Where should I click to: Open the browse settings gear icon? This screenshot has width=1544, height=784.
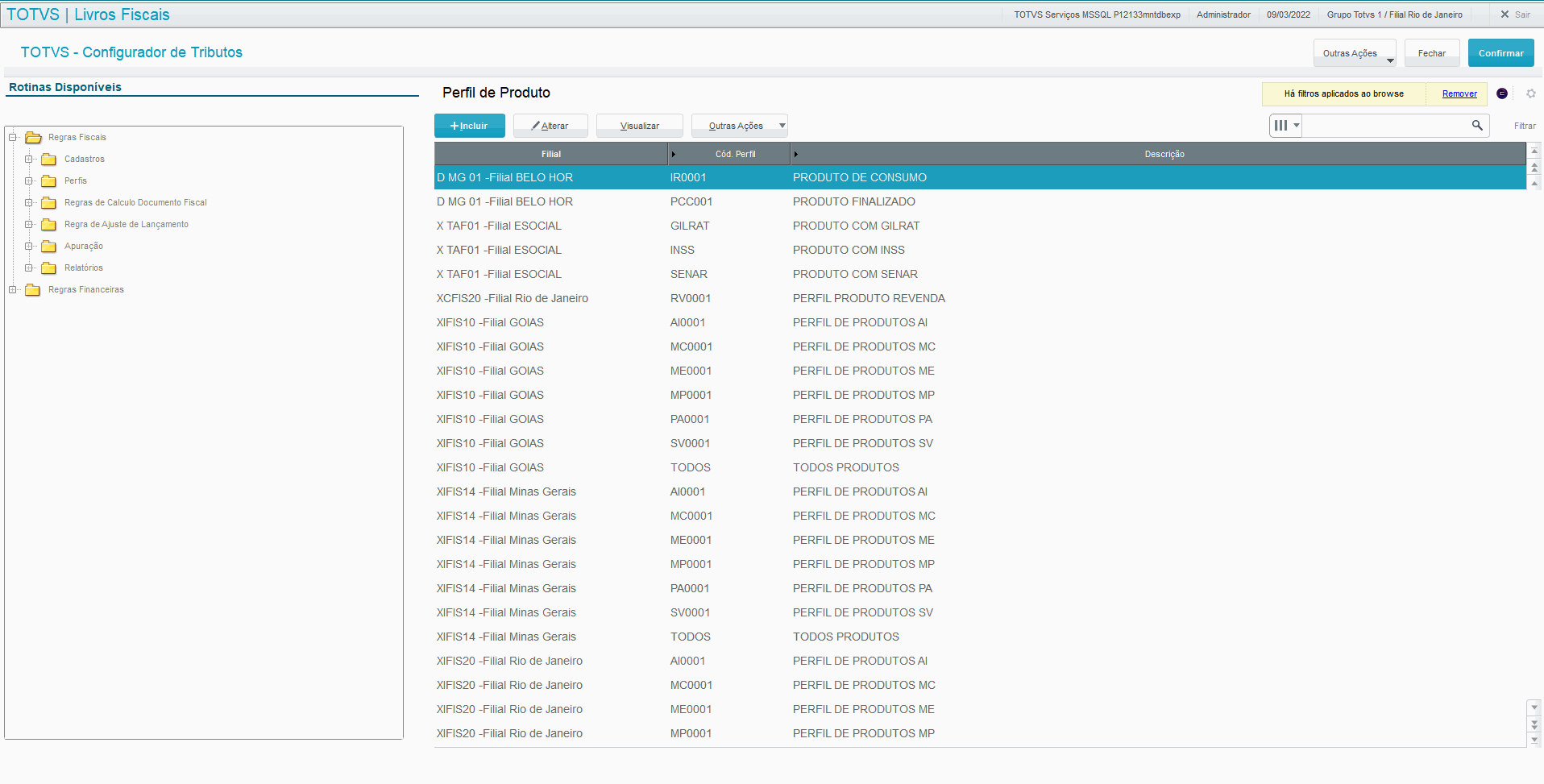[1531, 93]
